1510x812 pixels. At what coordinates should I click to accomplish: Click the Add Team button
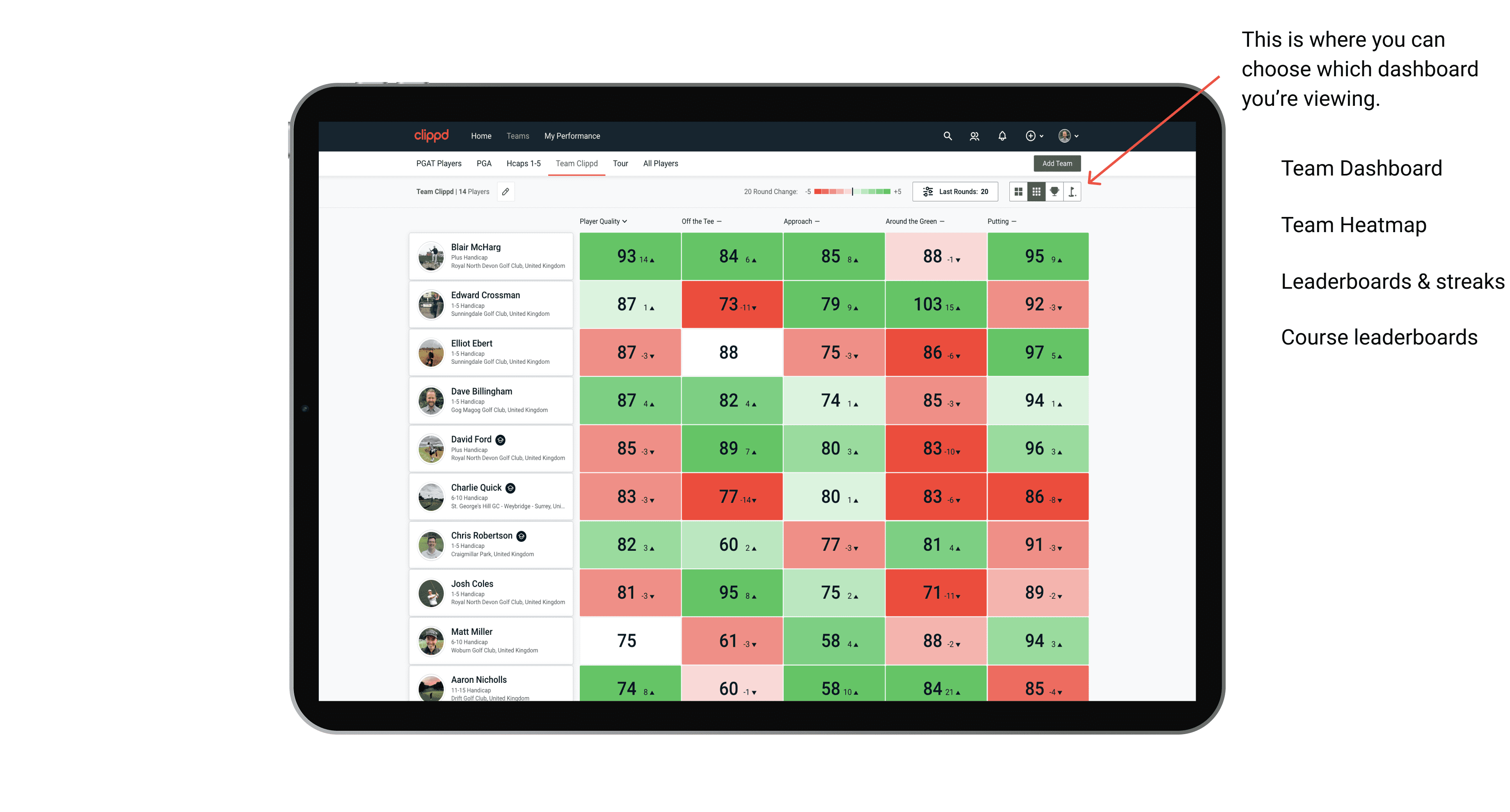coord(1057,163)
